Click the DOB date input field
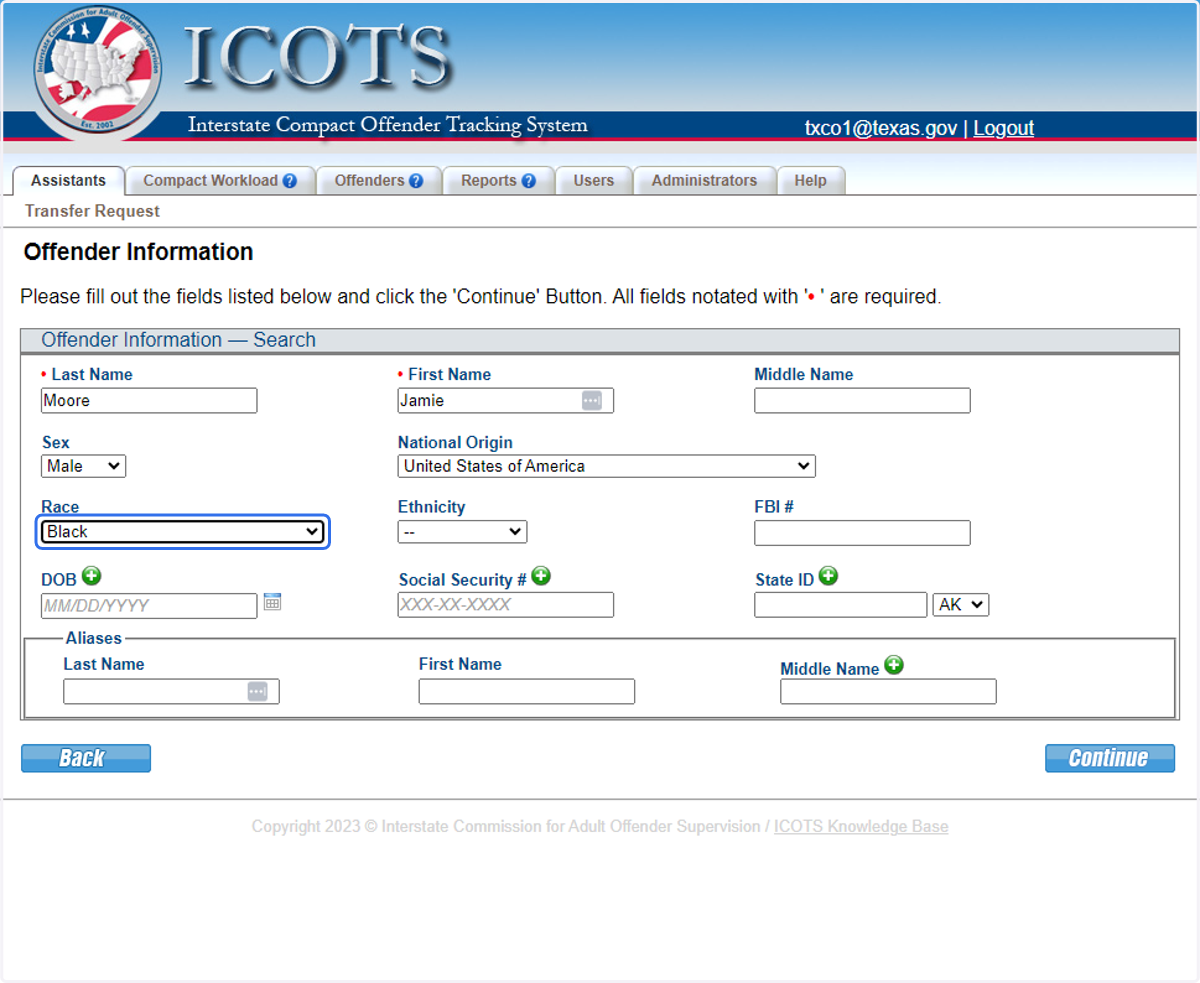This screenshot has width=1200, height=983. [149, 606]
